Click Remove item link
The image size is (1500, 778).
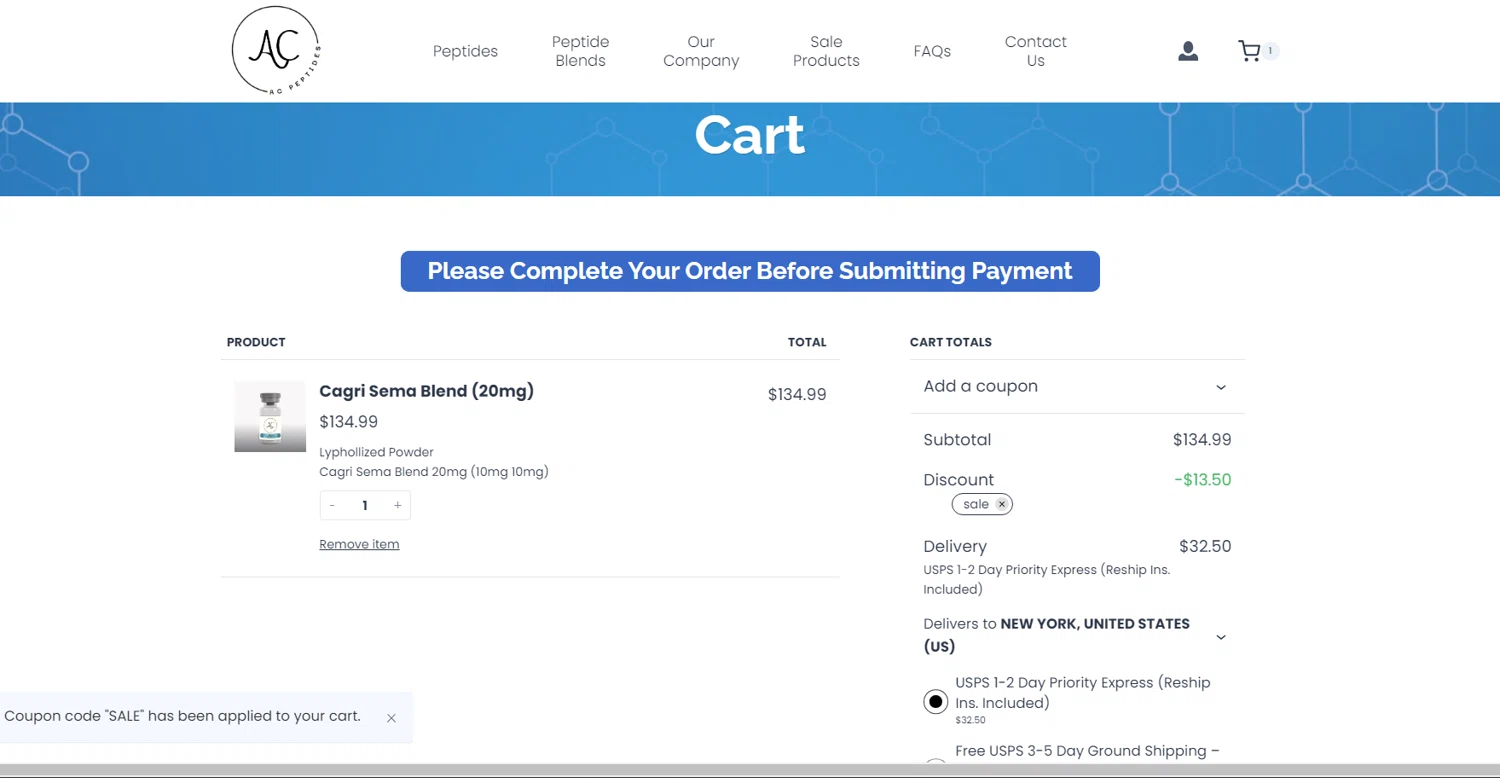[x=359, y=544]
